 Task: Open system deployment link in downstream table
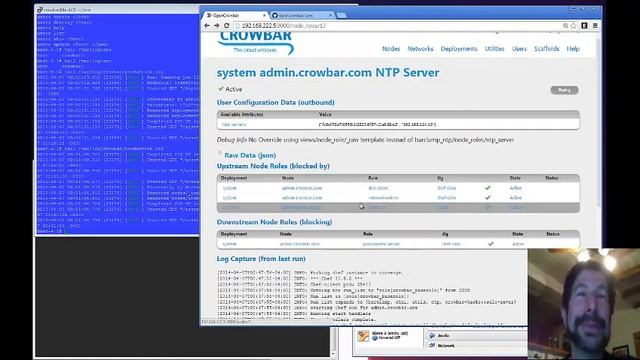click(x=229, y=244)
